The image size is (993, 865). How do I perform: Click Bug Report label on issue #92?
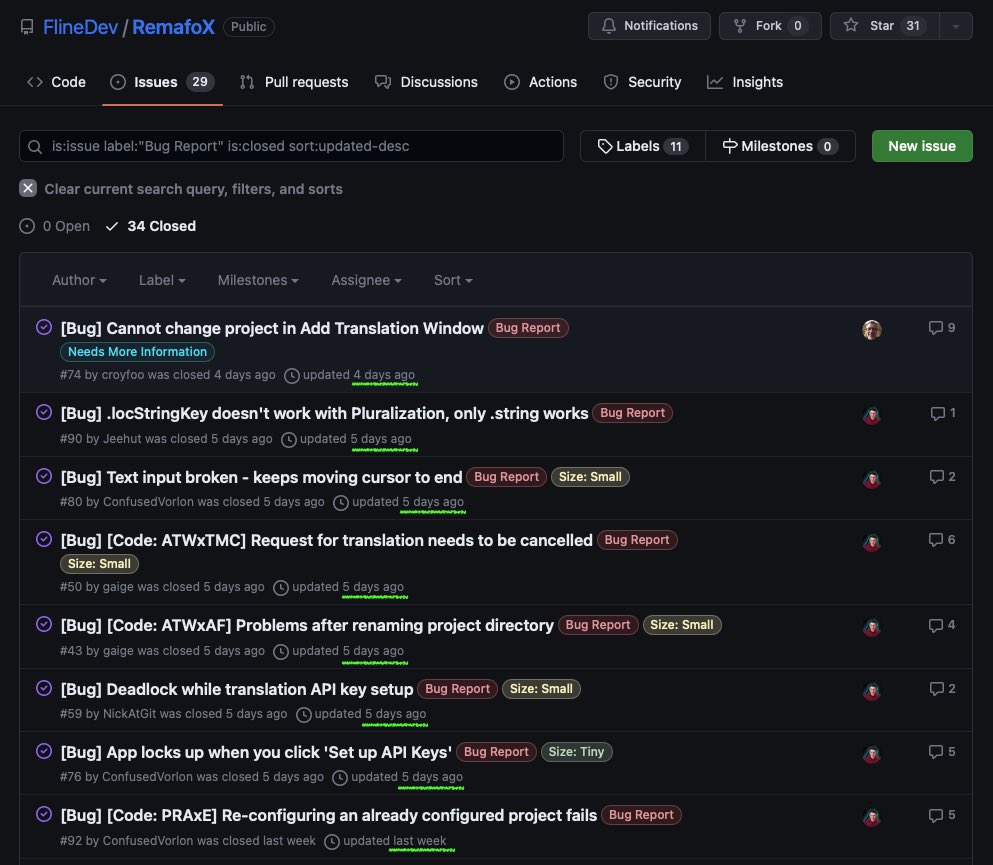click(641, 814)
